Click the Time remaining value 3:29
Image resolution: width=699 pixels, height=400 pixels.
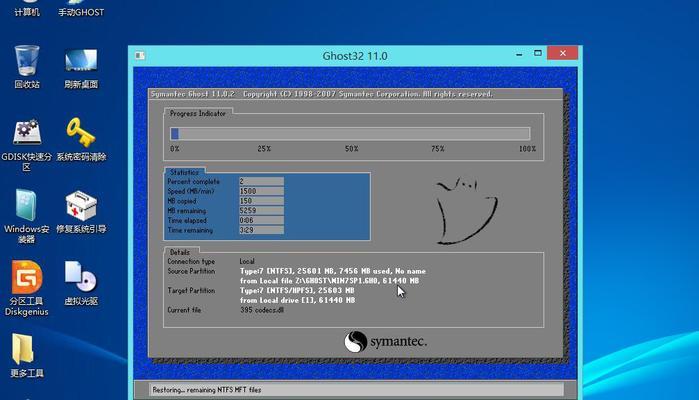point(261,230)
